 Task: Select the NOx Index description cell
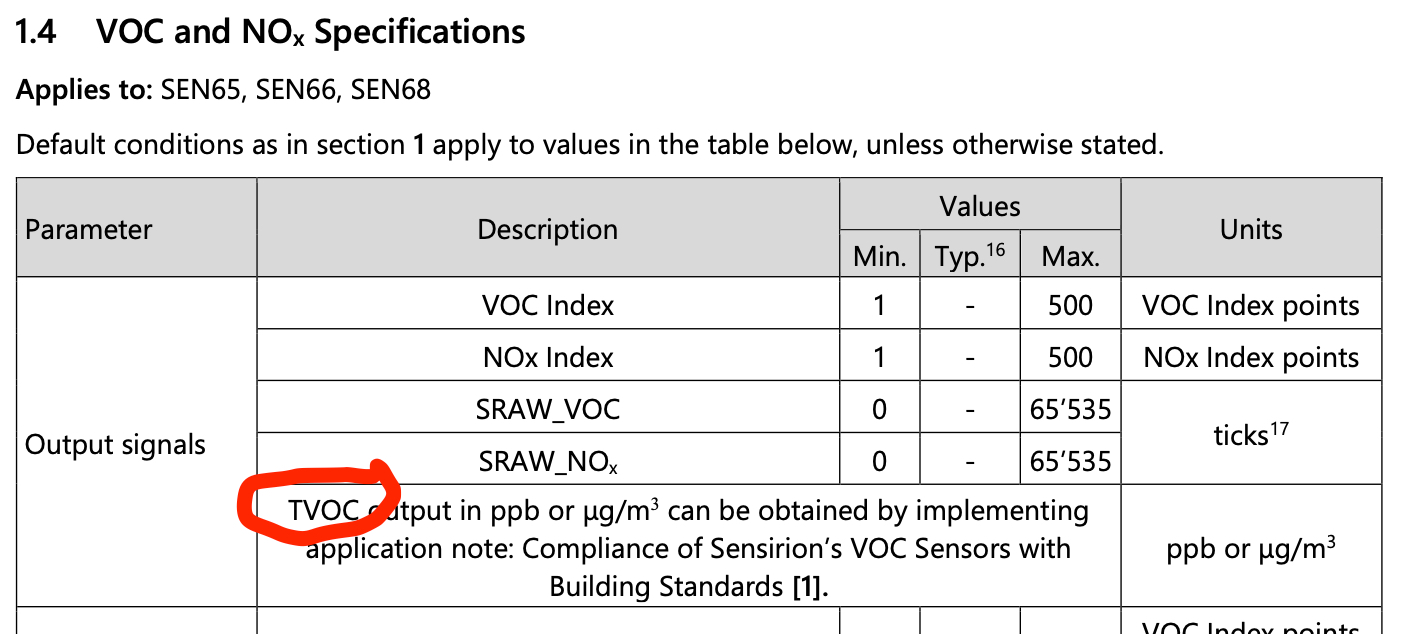547,357
